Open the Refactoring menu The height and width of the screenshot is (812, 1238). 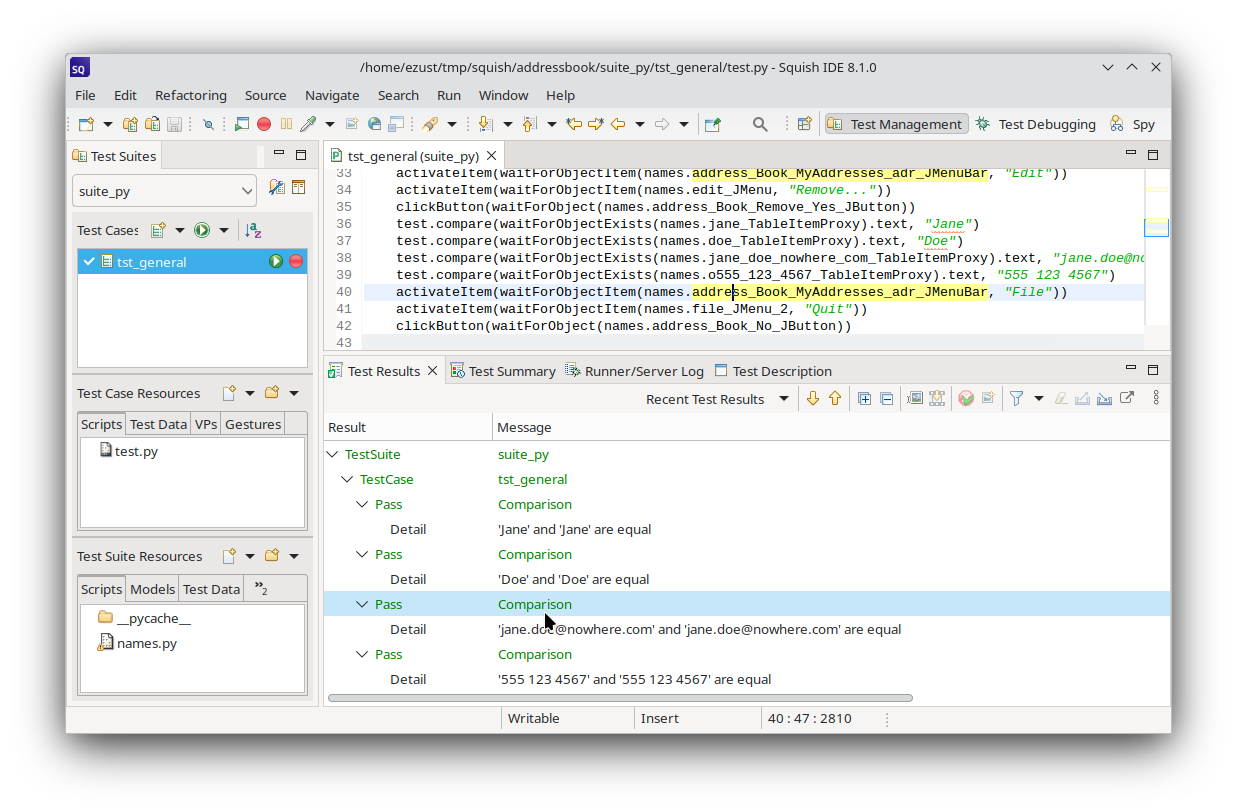pyautogui.click(x=190, y=95)
